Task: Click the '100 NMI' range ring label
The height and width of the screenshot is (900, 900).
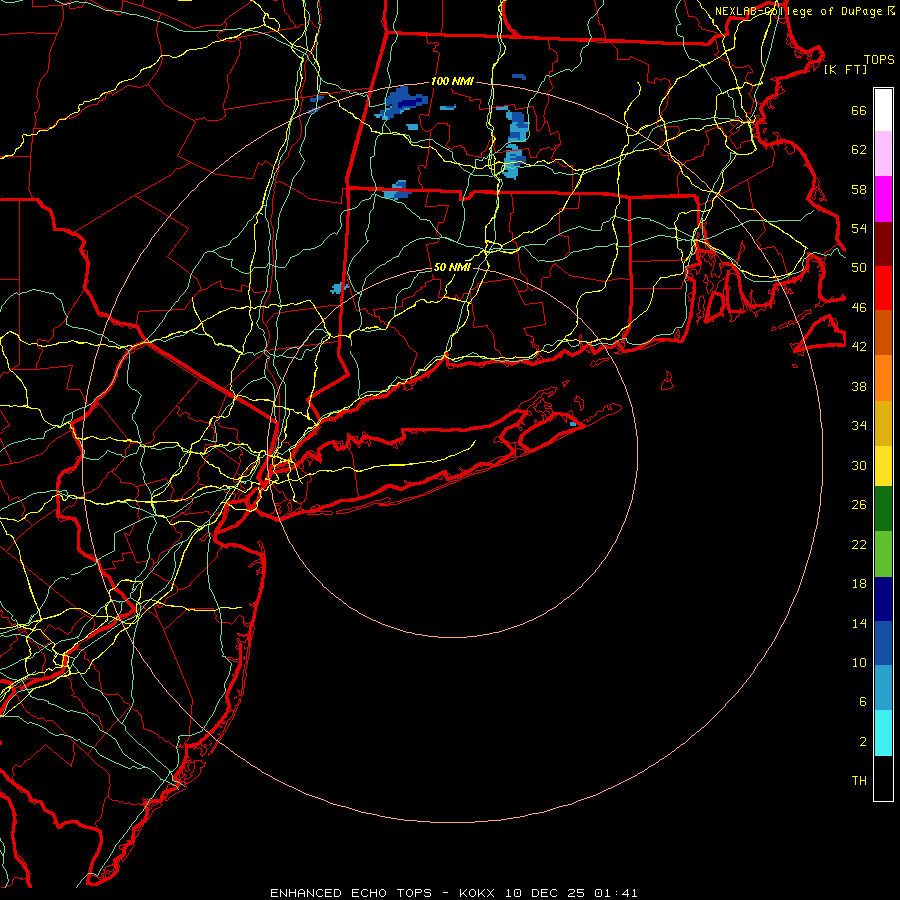Action: point(452,81)
